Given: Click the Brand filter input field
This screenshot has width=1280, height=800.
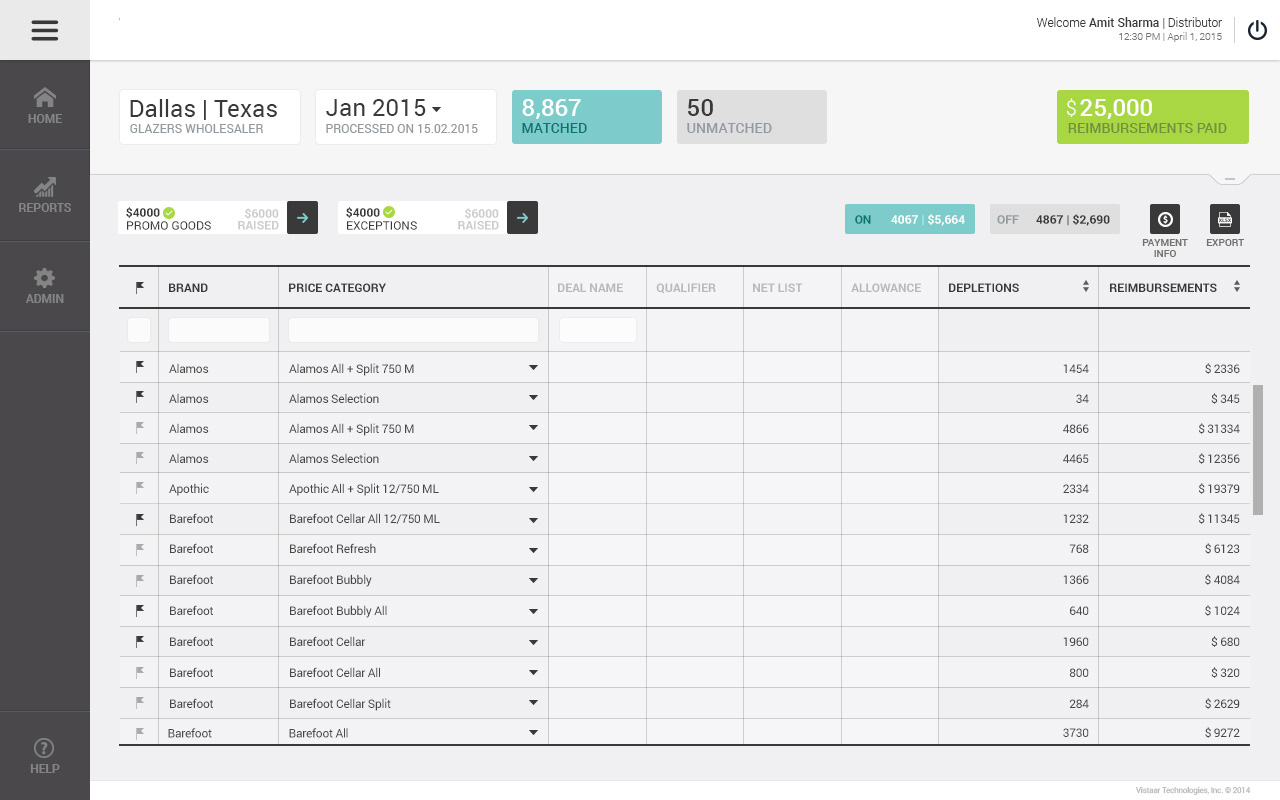Looking at the screenshot, I should pyautogui.click(x=219, y=330).
